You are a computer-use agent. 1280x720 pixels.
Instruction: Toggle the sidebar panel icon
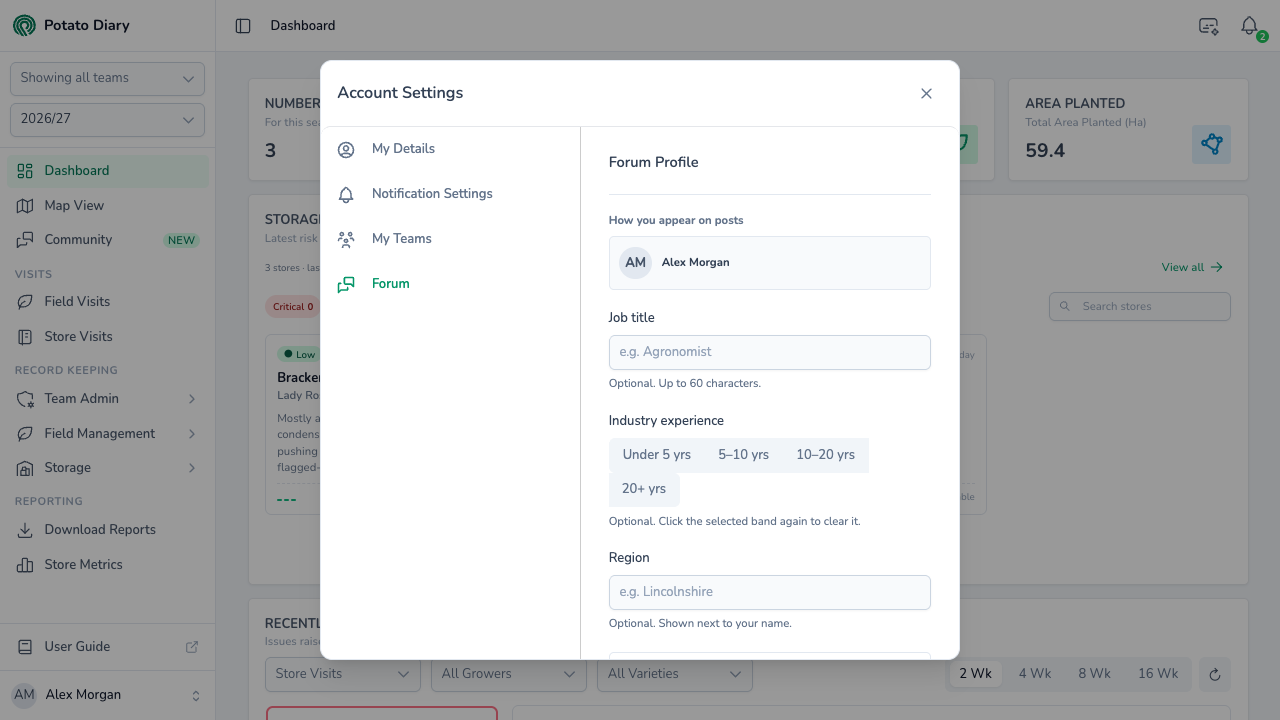click(x=243, y=26)
